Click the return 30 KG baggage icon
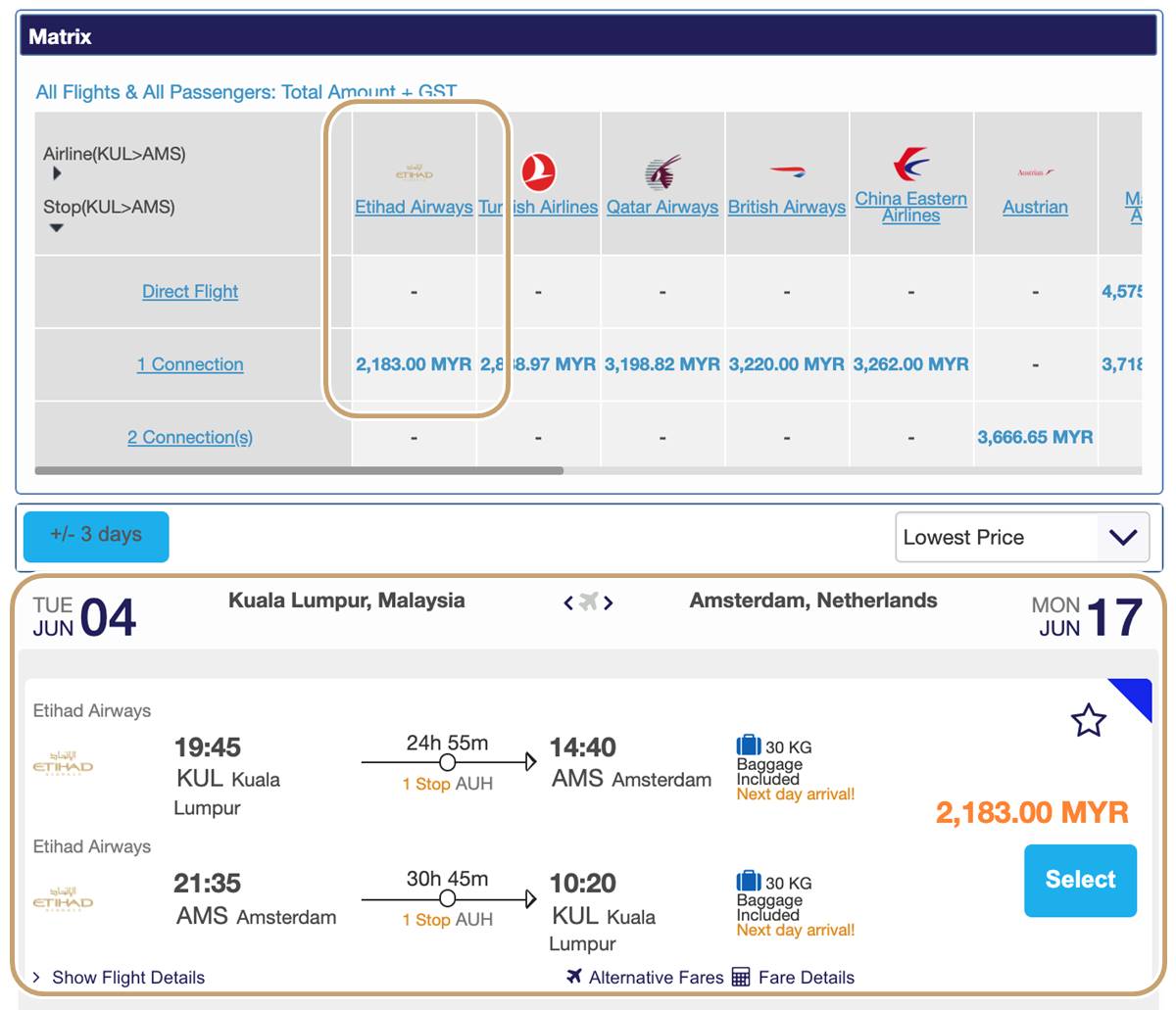 tap(749, 882)
